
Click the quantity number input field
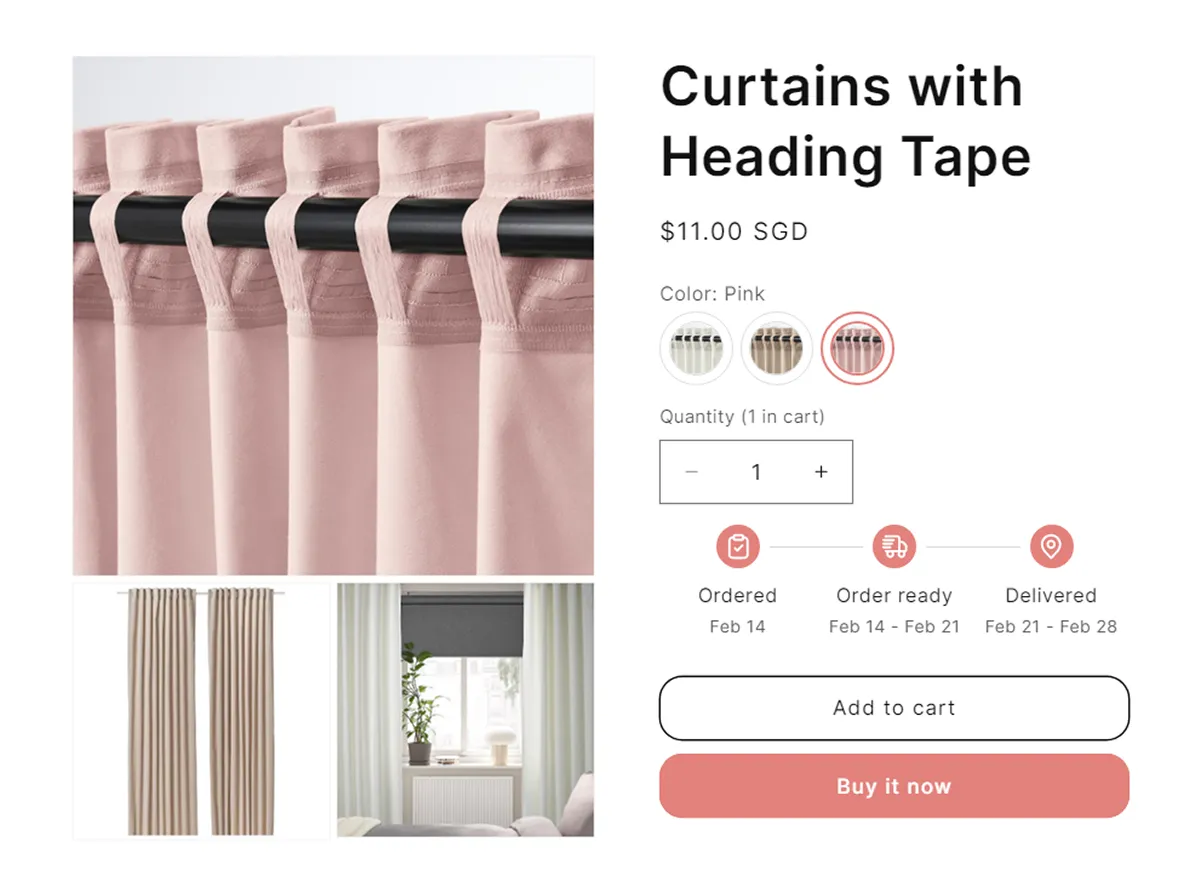pos(756,472)
